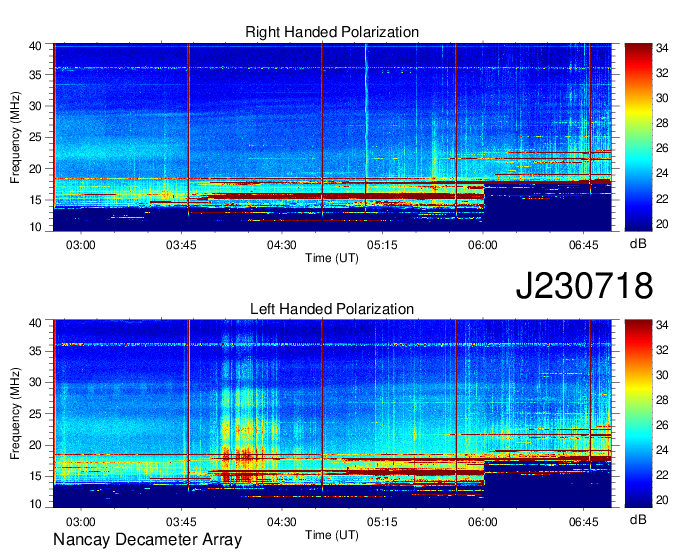The height and width of the screenshot is (552, 680).
Task: Click the 05:15 time tick of the top plot
Action: pos(382,245)
